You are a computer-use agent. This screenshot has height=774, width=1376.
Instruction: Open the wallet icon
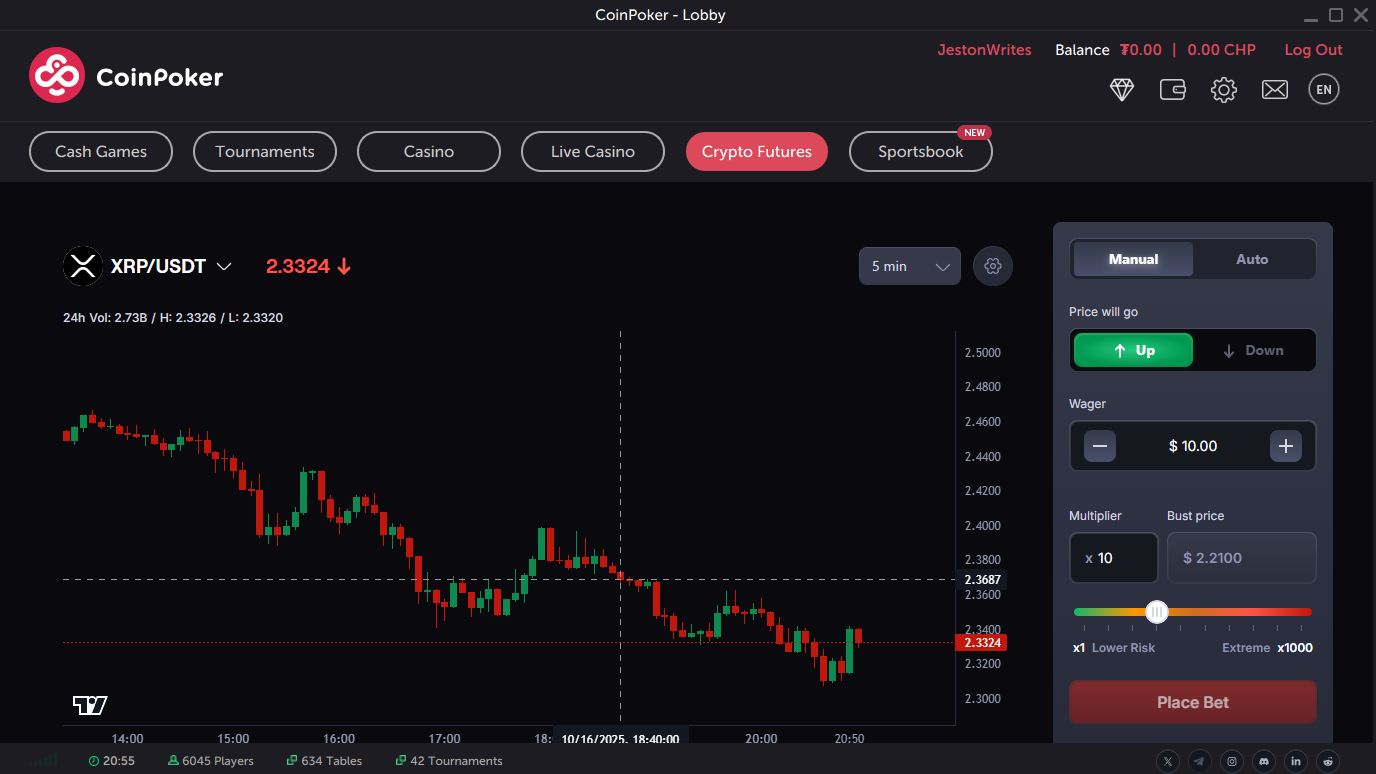pos(1172,90)
